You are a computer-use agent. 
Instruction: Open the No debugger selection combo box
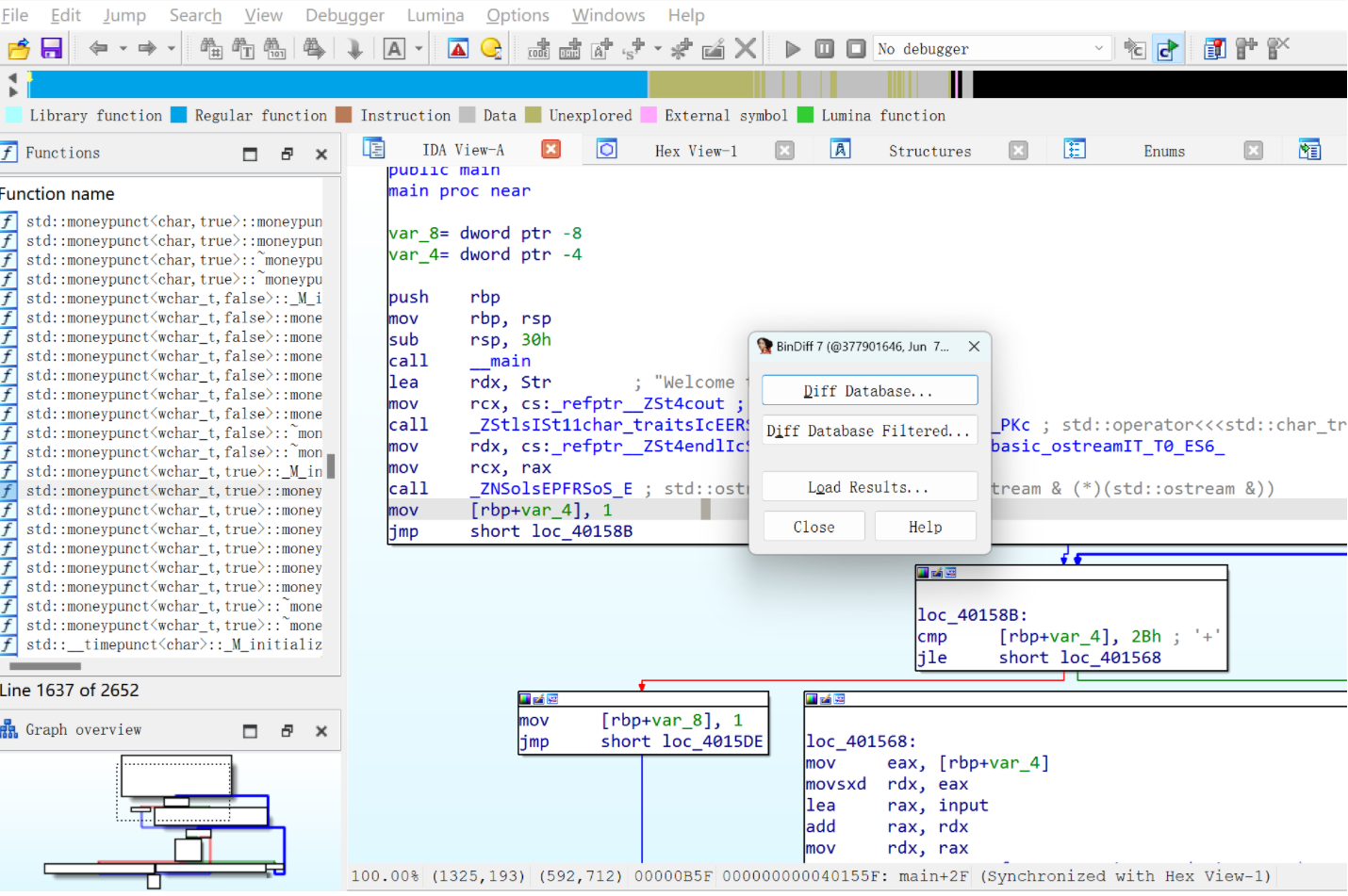pos(993,48)
